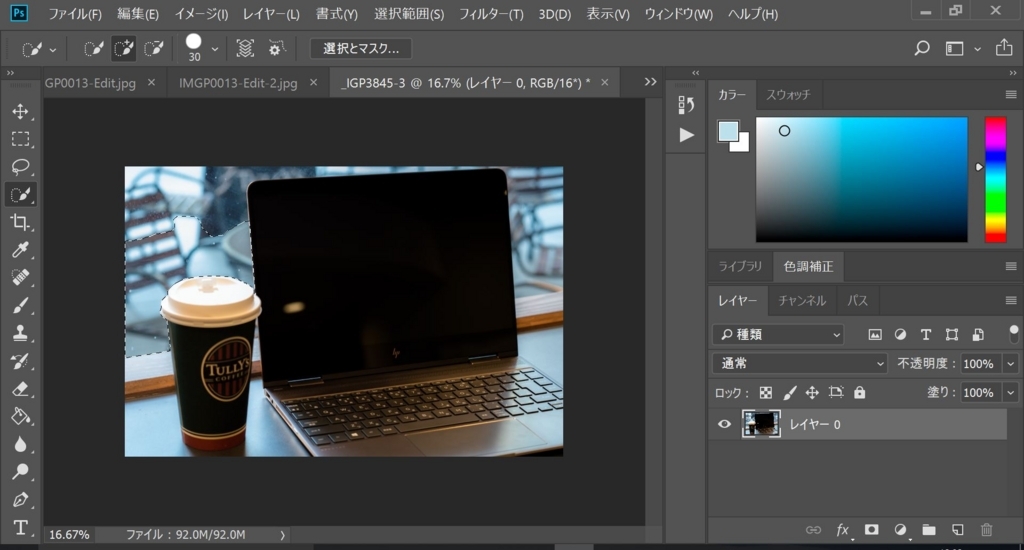
Task: Open the Layers panel options menu
Action: tap(1010, 300)
